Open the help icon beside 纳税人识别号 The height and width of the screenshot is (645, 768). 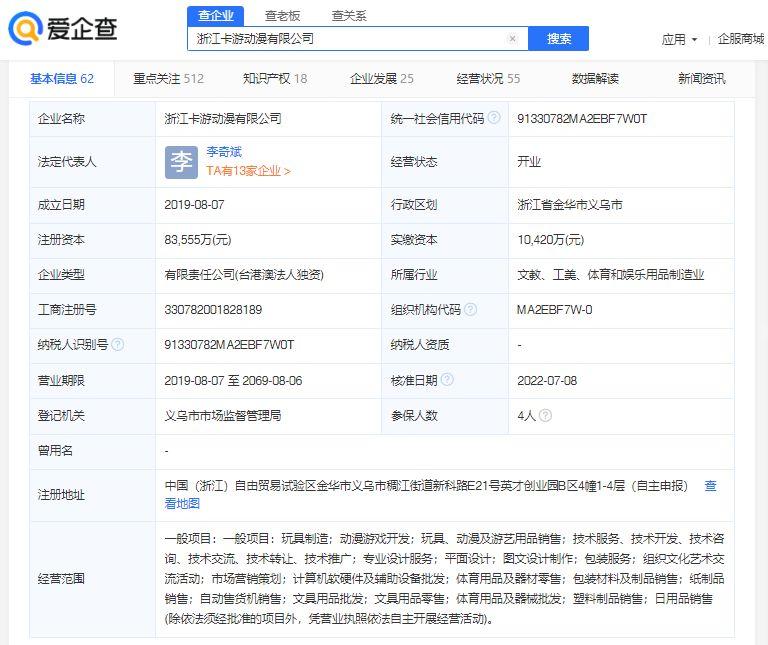tap(118, 344)
